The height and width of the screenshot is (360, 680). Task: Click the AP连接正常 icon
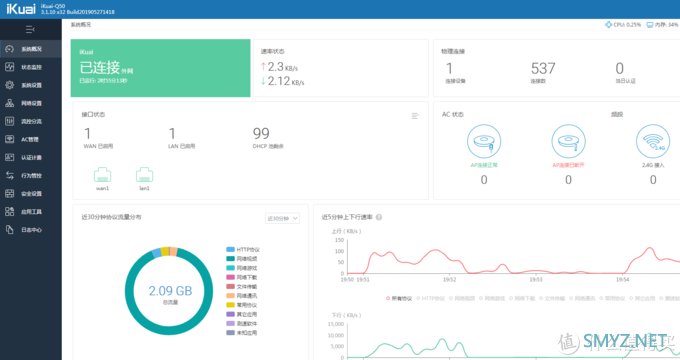tap(484, 141)
